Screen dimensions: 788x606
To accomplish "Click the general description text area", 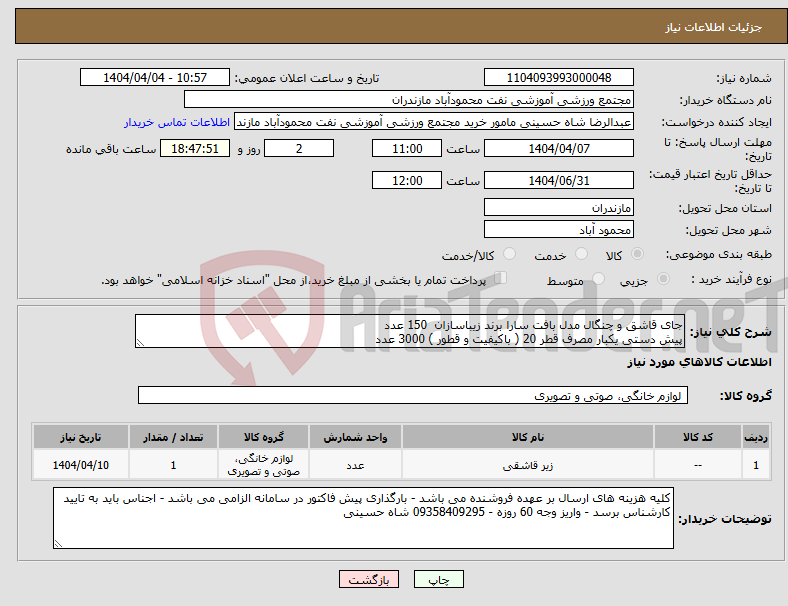I will click(x=410, y=331).
